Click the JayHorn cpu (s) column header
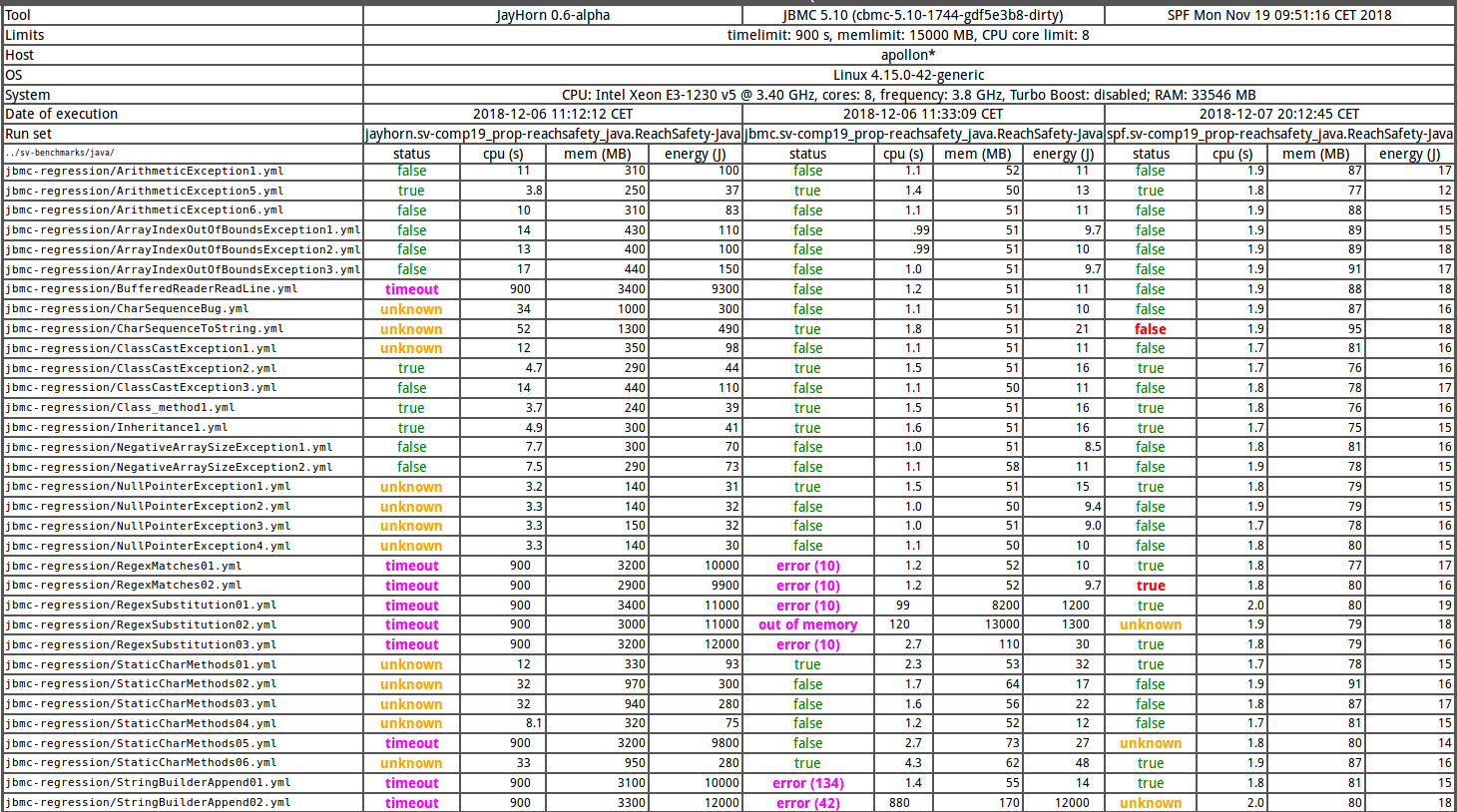This screenshot has width=1457, height=812. point(503,154)
